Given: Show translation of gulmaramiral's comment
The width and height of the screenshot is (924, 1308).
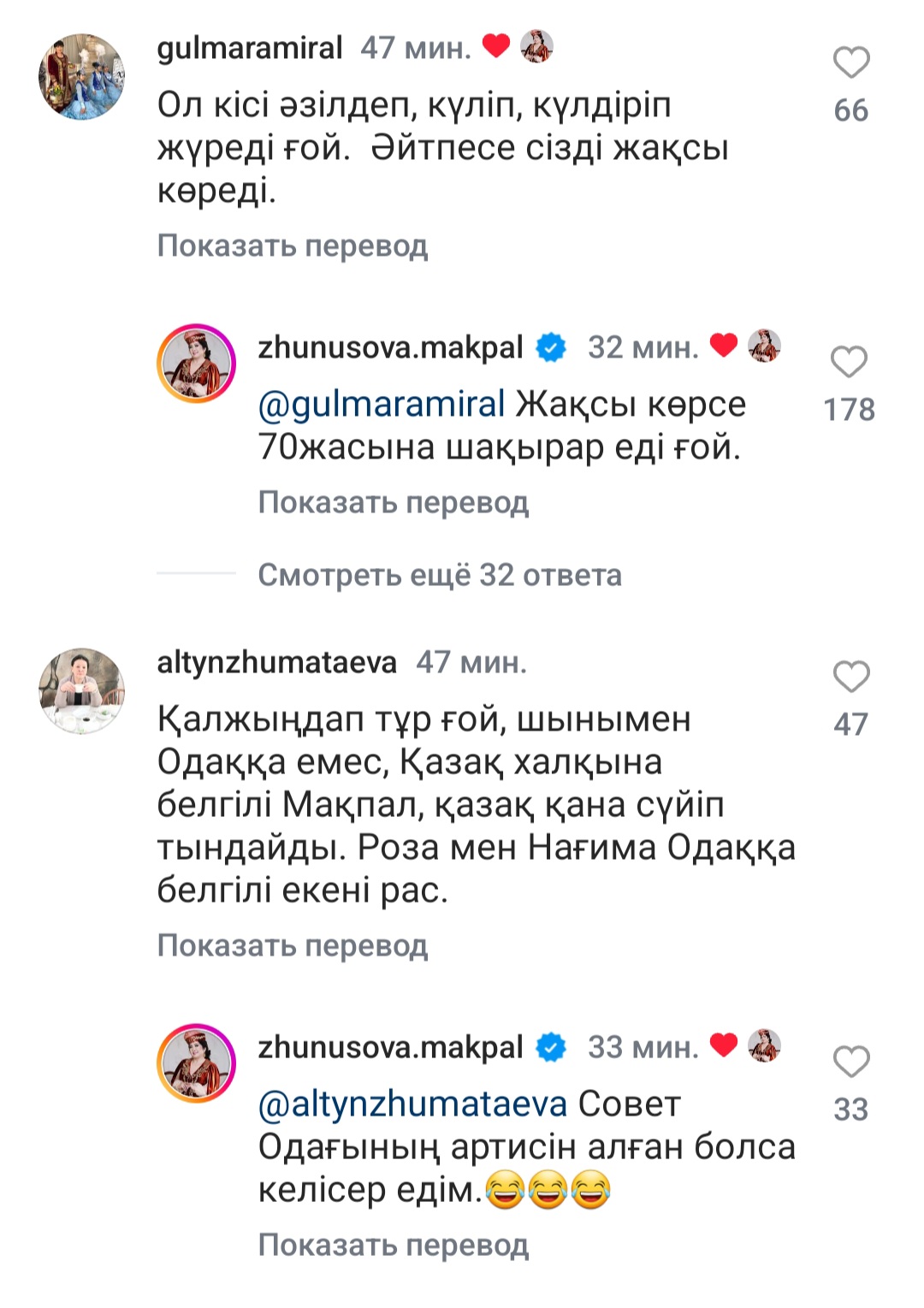Looking at the screenshot, I should [293, 246].
